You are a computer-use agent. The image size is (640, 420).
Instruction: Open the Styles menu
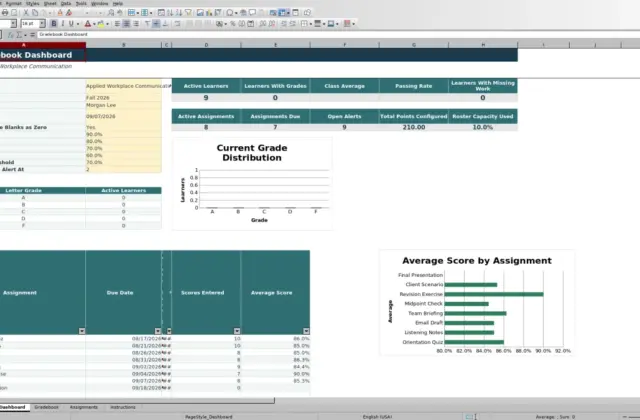coord(32,3)
